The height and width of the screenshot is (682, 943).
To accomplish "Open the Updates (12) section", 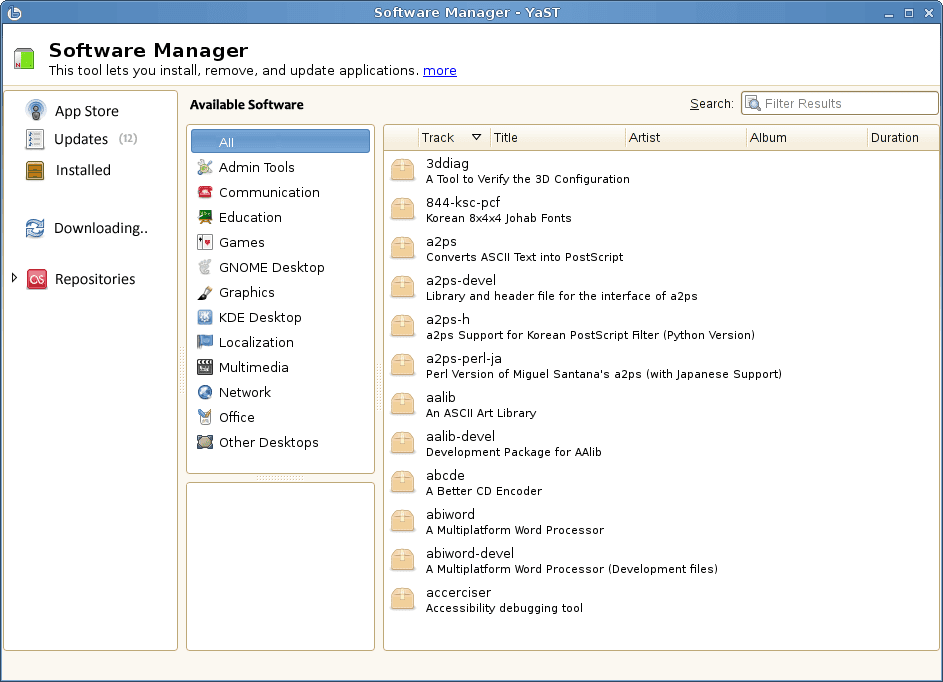I will pos(96,139).
